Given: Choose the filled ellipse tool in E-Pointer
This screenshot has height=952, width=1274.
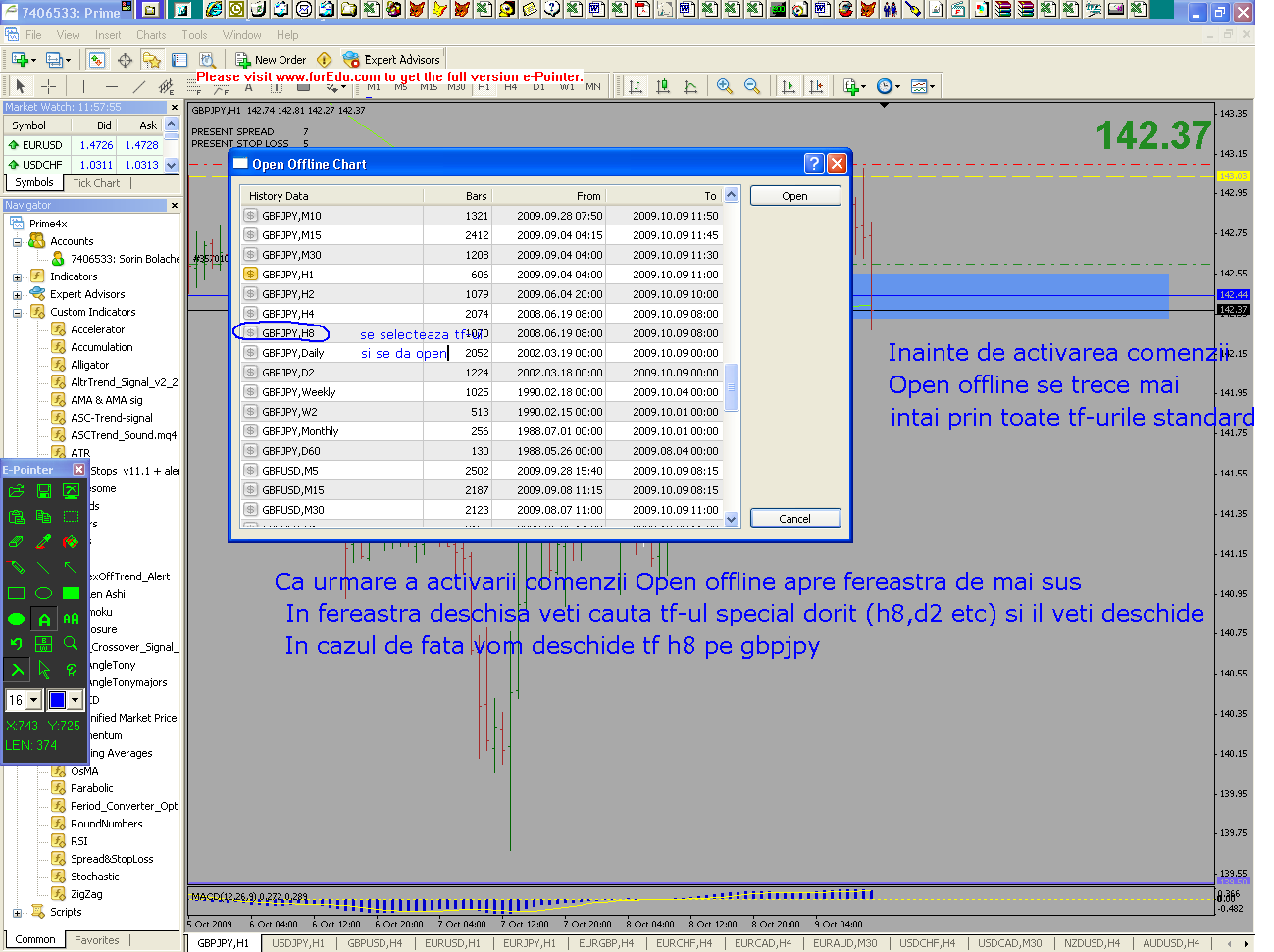Looking at the screenshot, I should tap(17, 619).
